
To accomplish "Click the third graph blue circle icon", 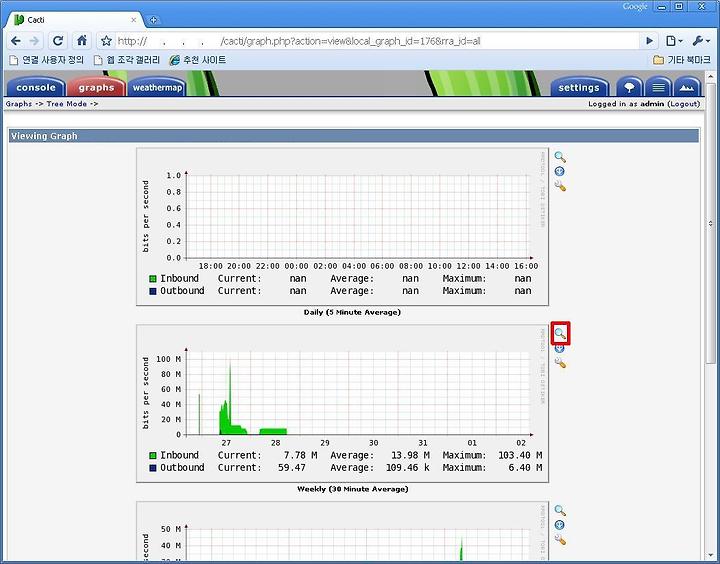I will pyautogui.click(x=559, y=525).
